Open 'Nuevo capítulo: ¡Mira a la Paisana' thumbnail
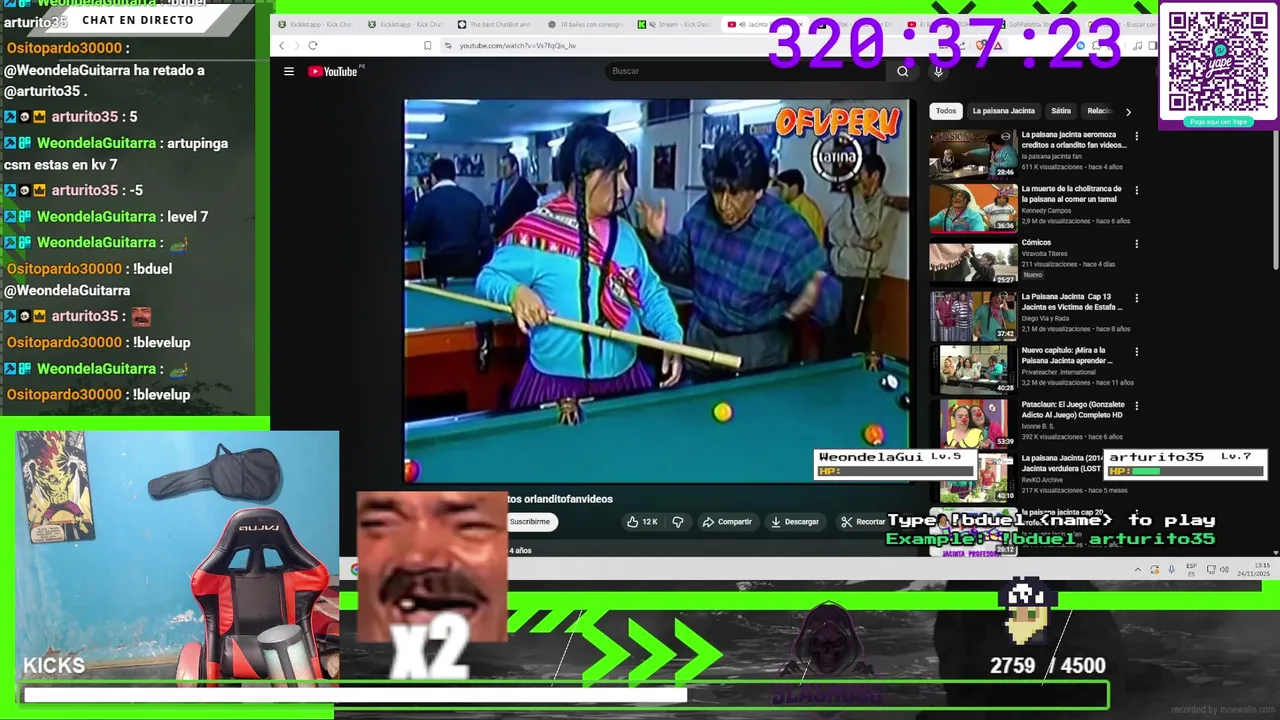The width and height of the screenshot is (1280, 720). point(973,369)
